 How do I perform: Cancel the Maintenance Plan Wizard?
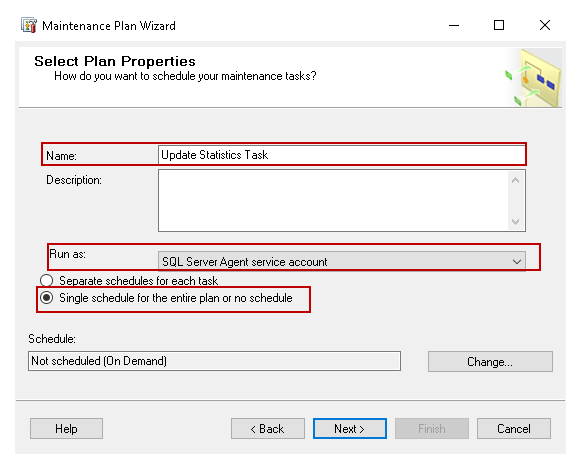(x=514, y=429)
